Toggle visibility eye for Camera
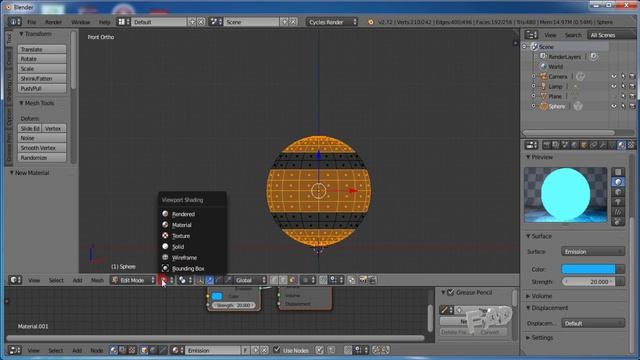 (614, 76)
